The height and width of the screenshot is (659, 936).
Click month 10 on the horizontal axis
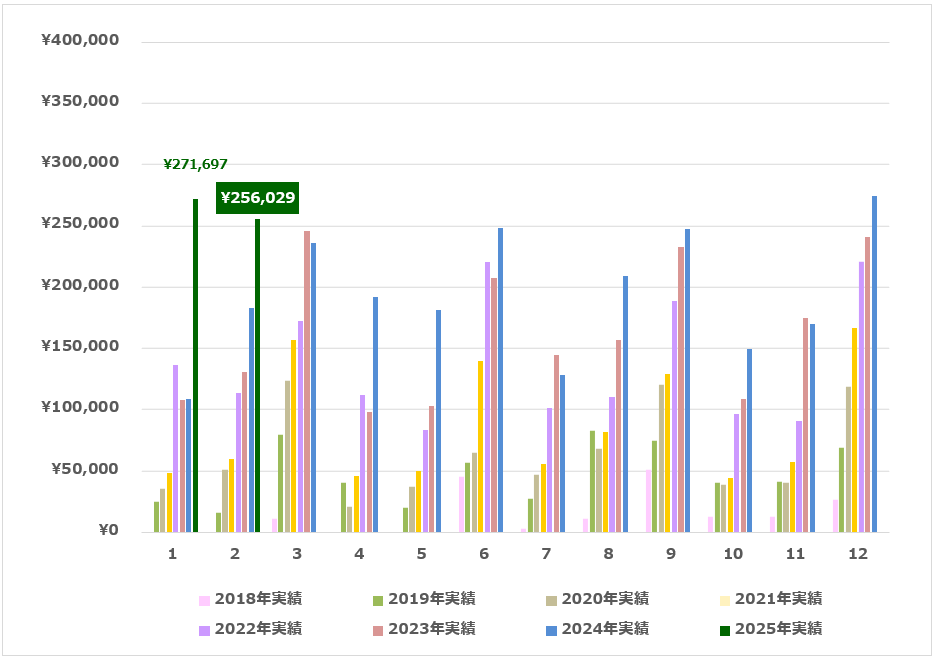coord(733,554)
